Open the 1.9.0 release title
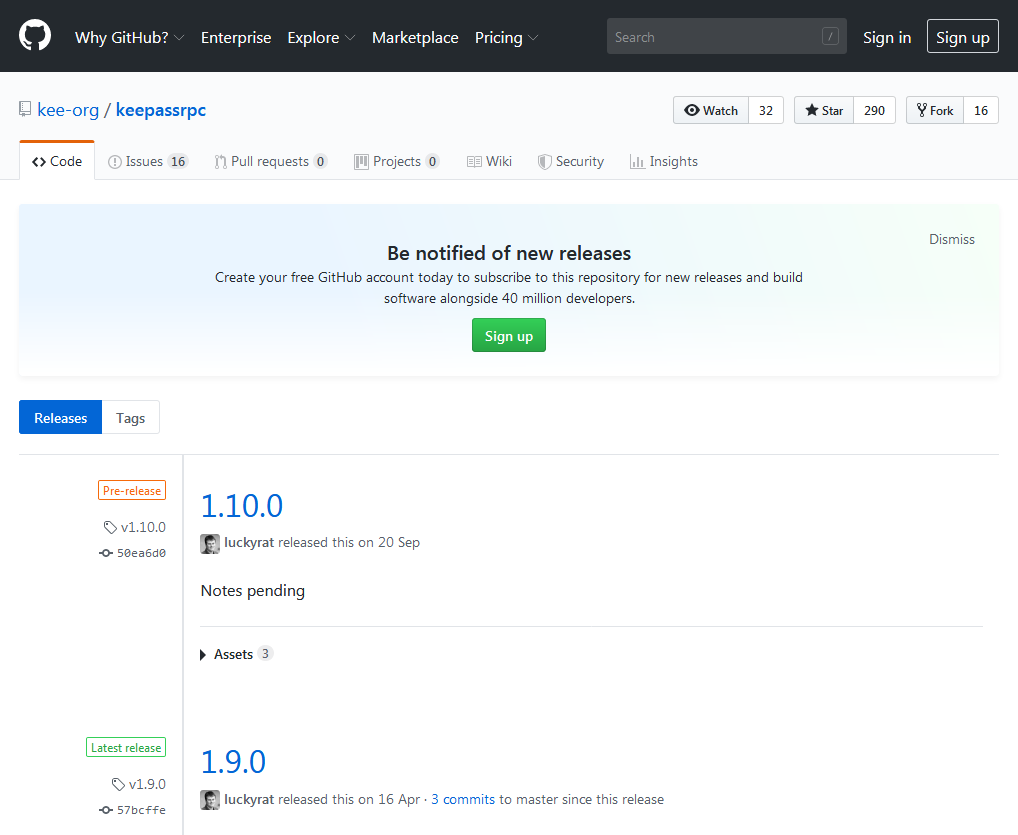Image resolution: width=1018 pixels, height=835 pixels. (x=233, y=762)
